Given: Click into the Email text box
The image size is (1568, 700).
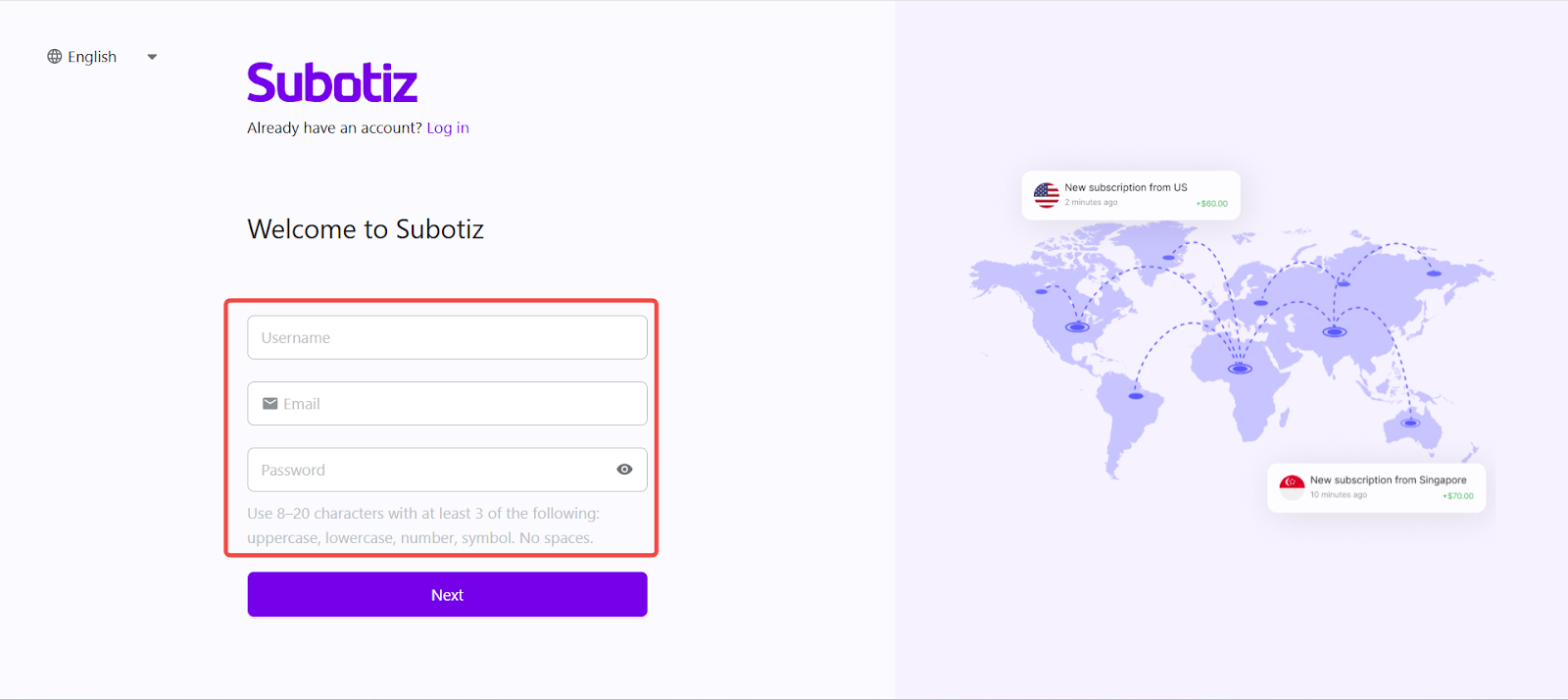Looking at the screenshot, I should (461, 404).
